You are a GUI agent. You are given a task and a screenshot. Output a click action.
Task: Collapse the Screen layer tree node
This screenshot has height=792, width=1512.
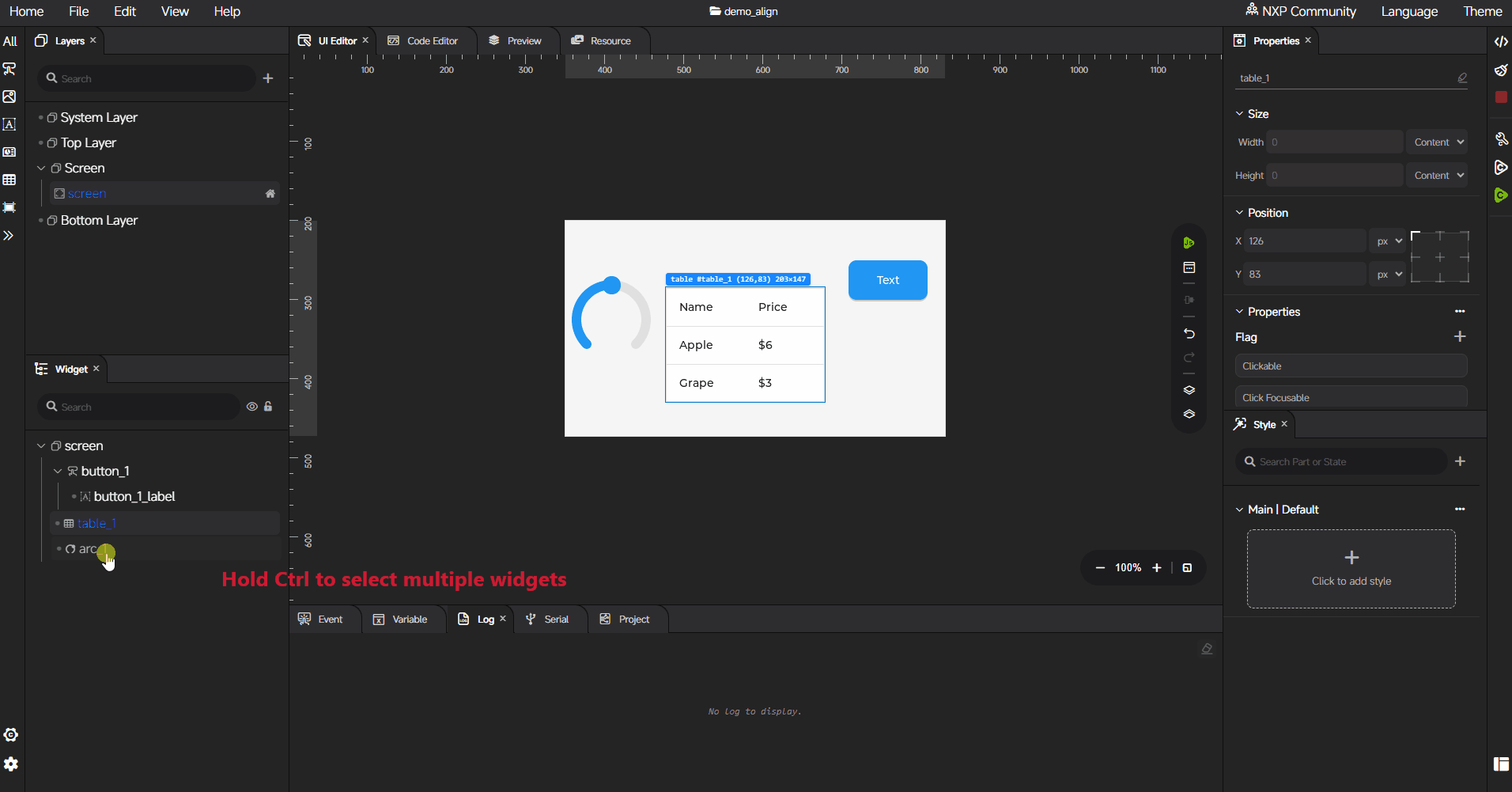coord(41,169)
